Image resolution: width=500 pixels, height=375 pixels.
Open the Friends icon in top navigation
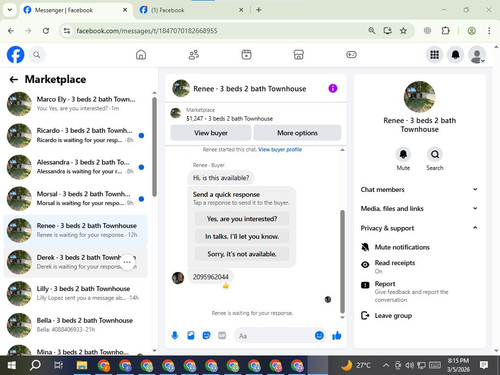tap(194, 55)
